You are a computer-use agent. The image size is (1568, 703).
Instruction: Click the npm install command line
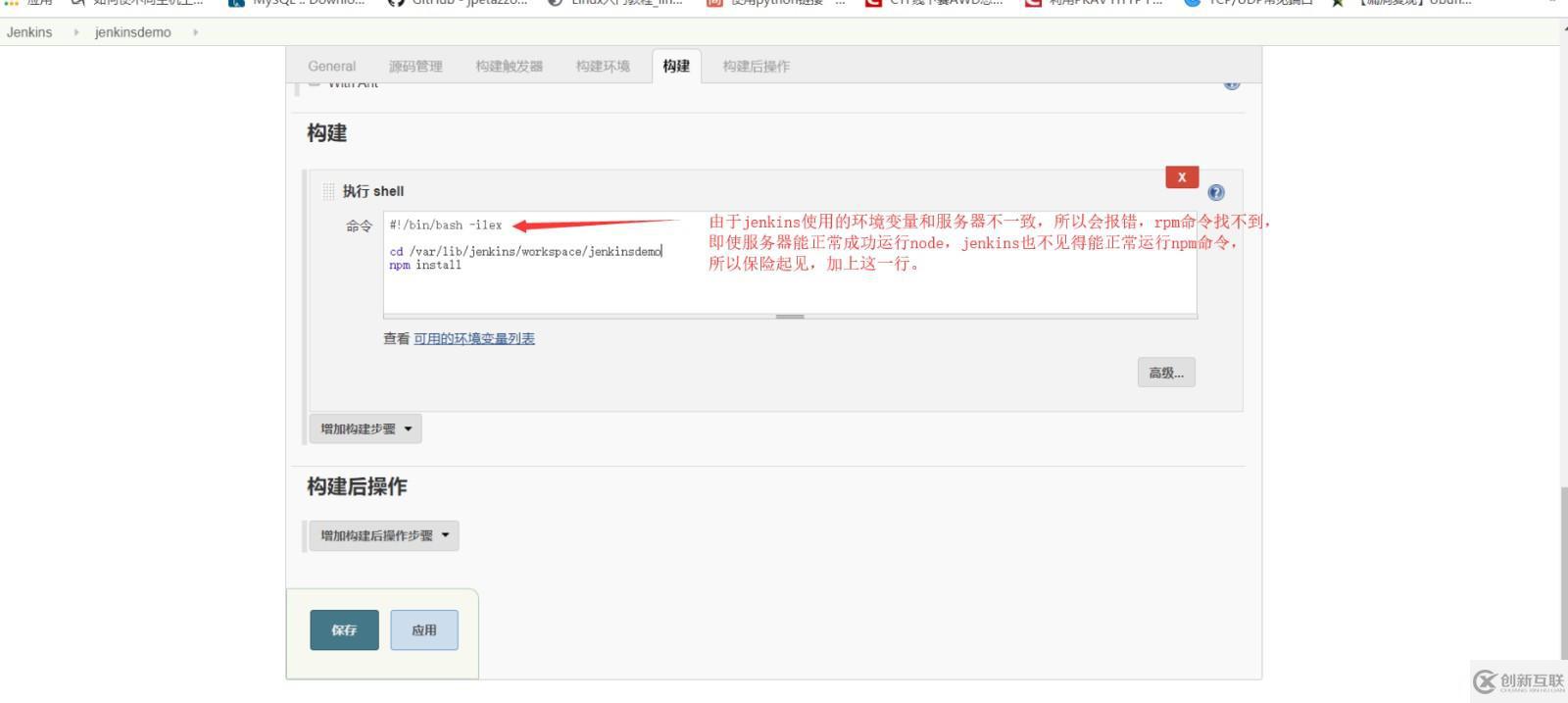(425, 265)
